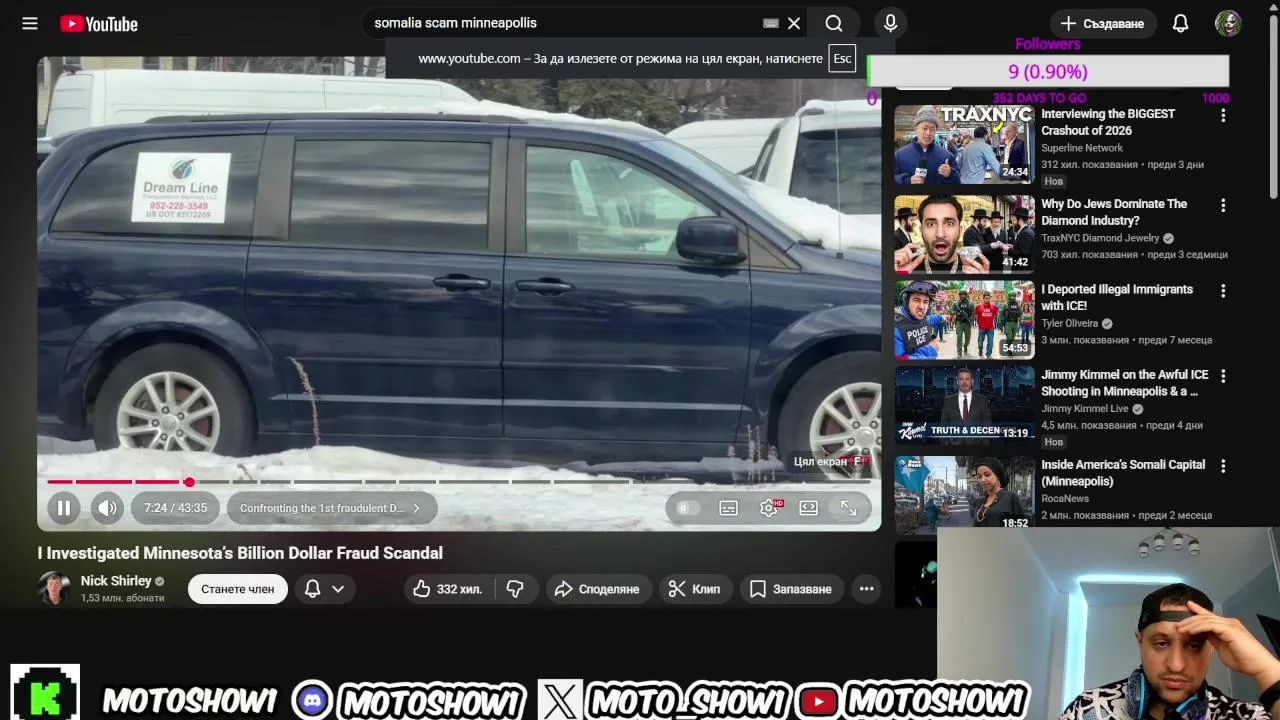The height and width of the screenshot is (720, 1280).
Task: Open 'I Deported Illegal Immigrants with ICE!' thumbnail
Action: pos(964,319)
